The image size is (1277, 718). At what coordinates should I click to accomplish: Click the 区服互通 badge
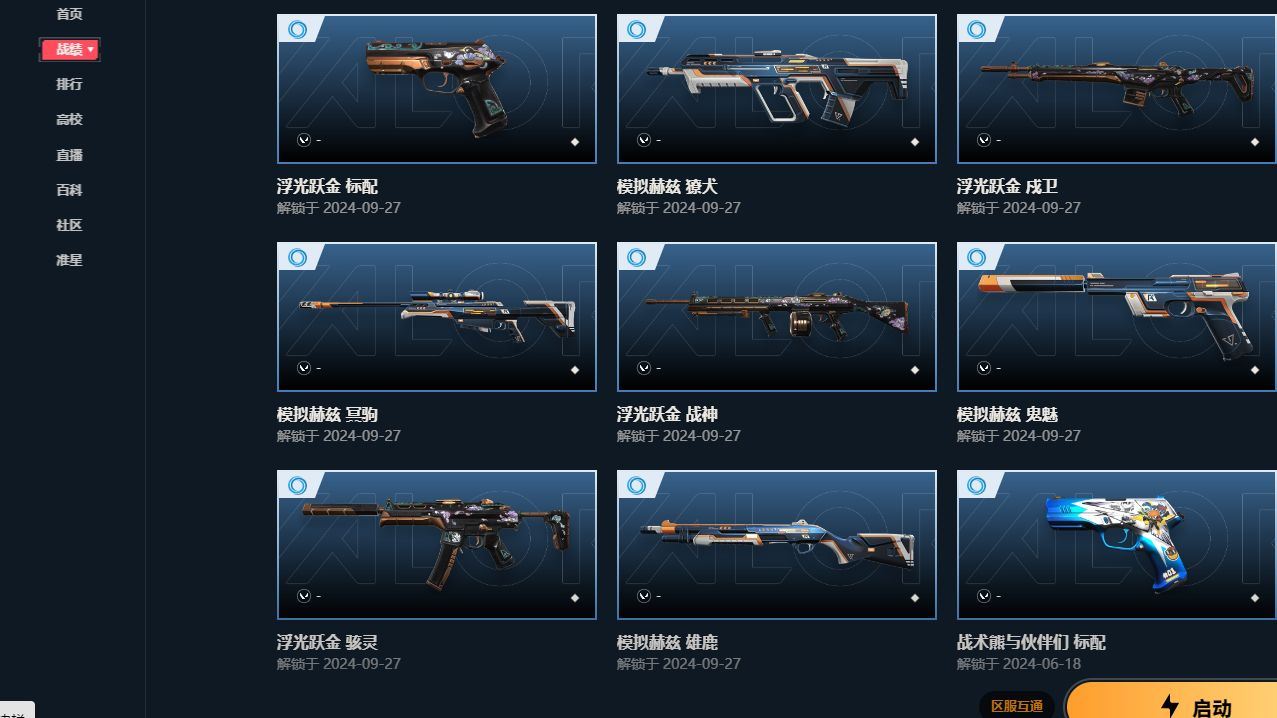1017,706
